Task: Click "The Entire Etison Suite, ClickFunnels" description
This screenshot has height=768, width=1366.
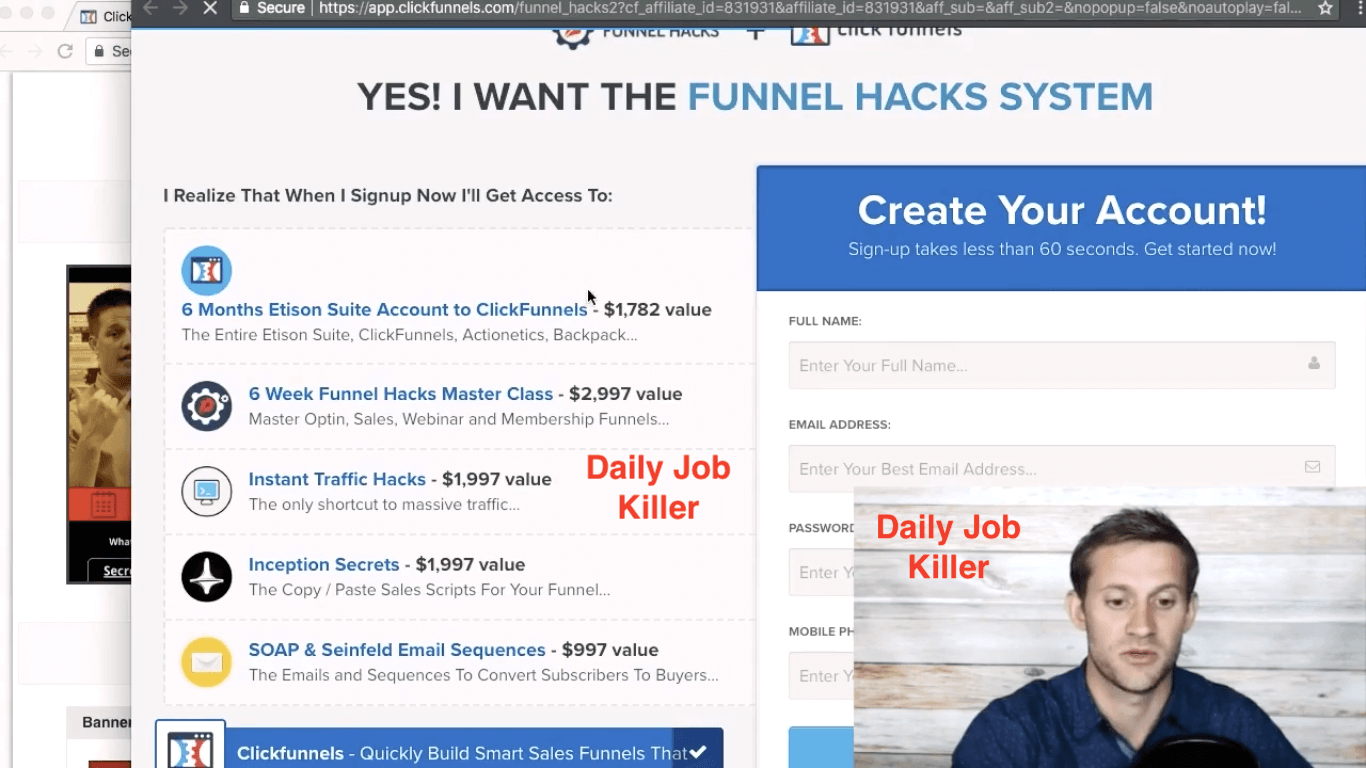Action: tap(409, 335)
